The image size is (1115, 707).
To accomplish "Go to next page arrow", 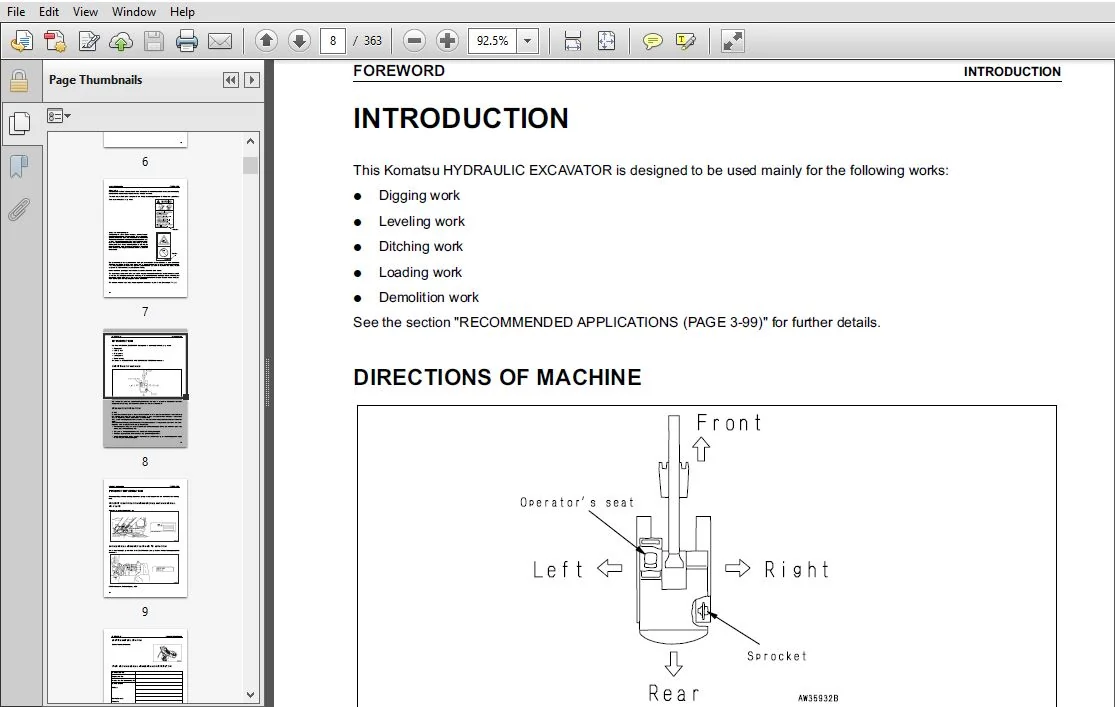I will coord(299,41).
